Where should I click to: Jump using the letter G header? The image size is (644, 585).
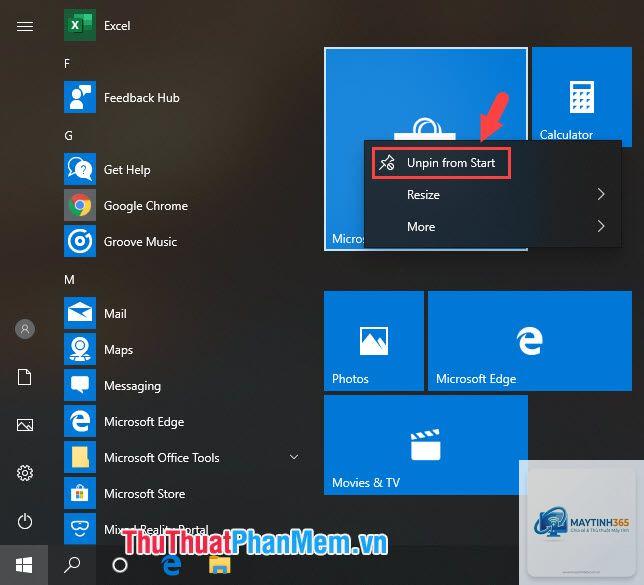[x=68, y=136]
